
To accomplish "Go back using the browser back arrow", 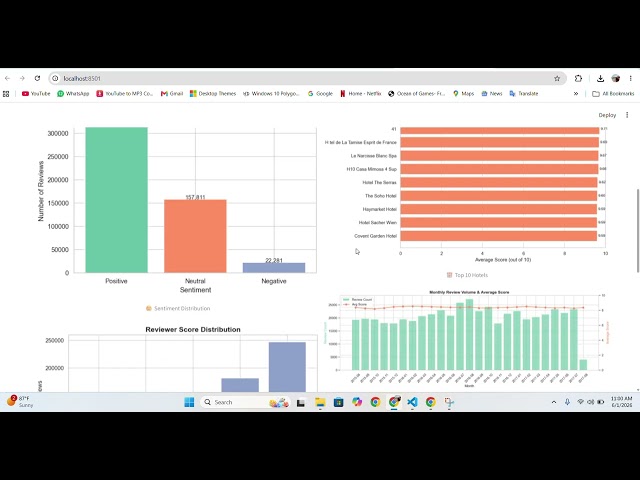I will click(7, 78).
